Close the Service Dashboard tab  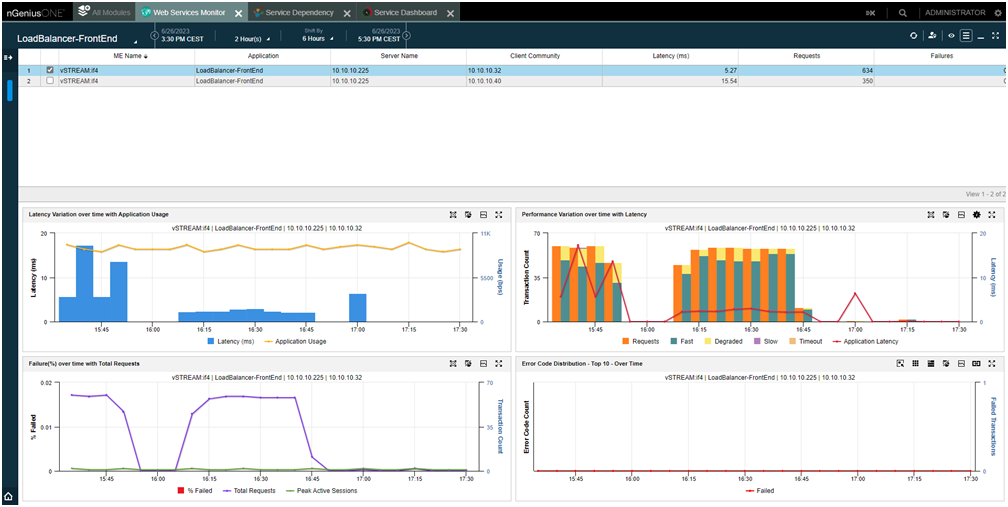pyautogui.click(x=450, y=13)
